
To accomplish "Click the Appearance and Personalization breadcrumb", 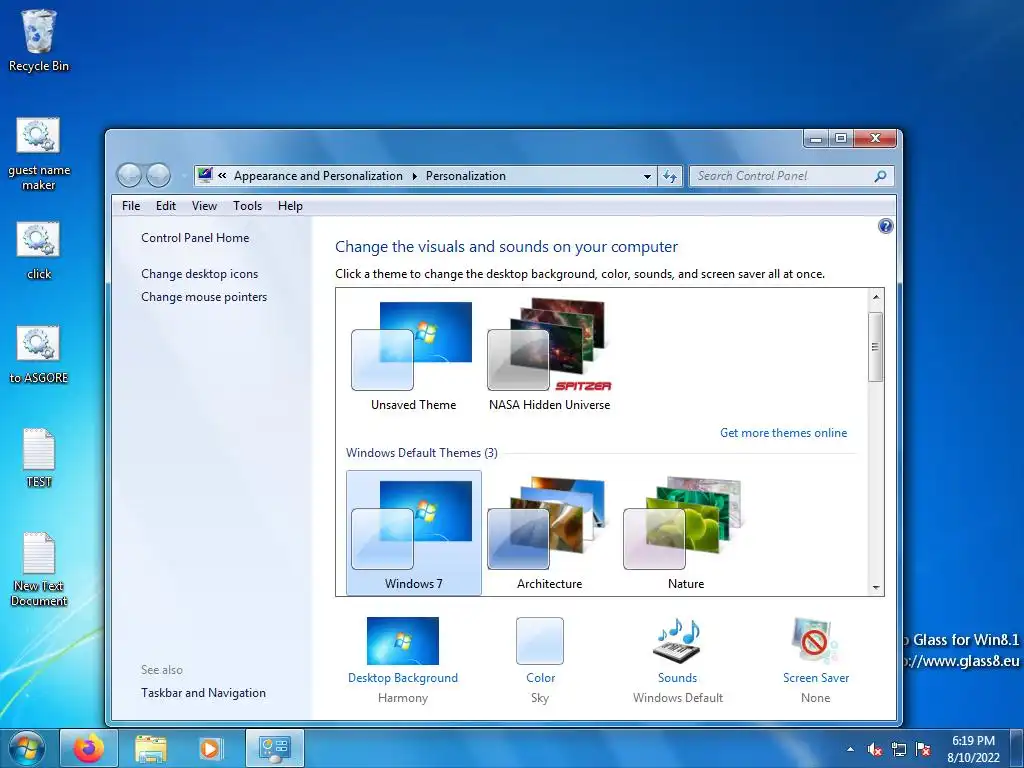I will [318, 176].
